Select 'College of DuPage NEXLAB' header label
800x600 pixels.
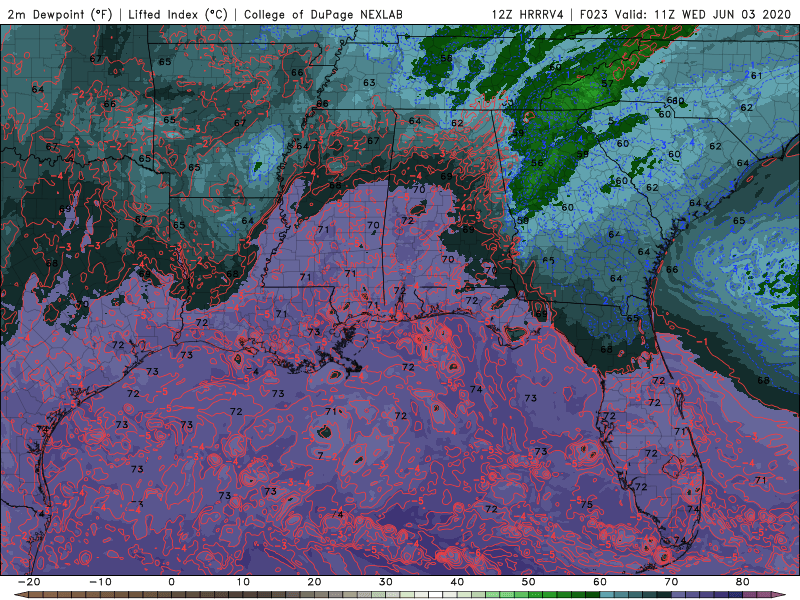point(323,14)
